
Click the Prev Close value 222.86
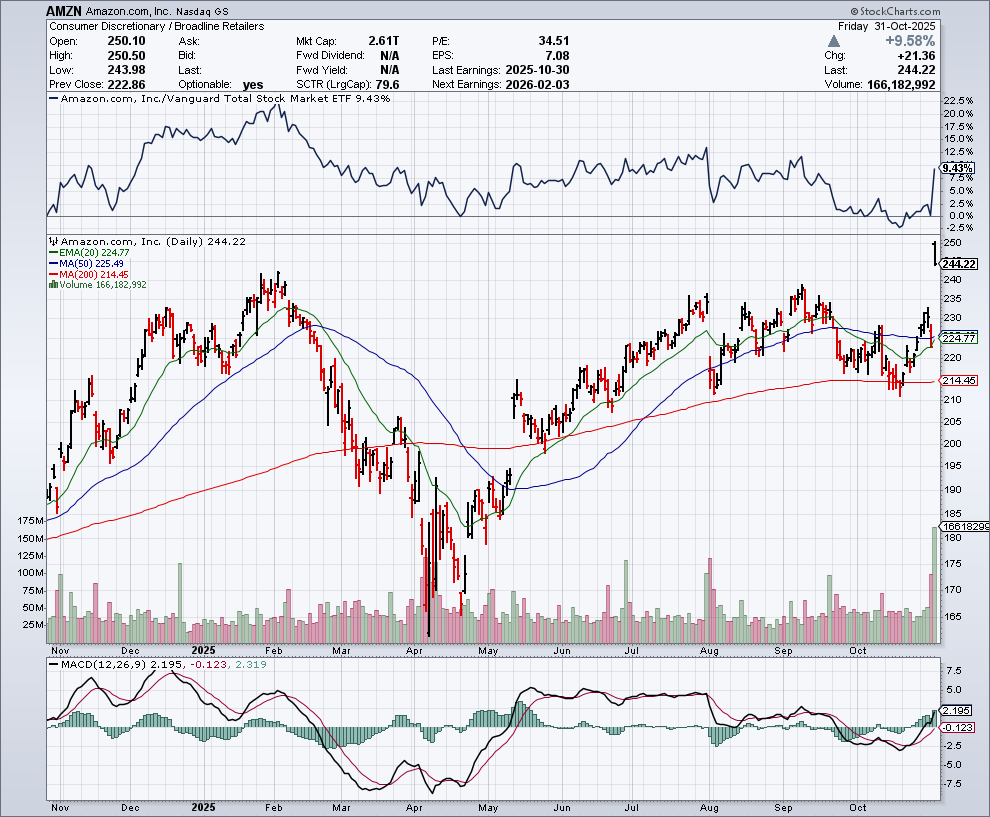point(126,85)
